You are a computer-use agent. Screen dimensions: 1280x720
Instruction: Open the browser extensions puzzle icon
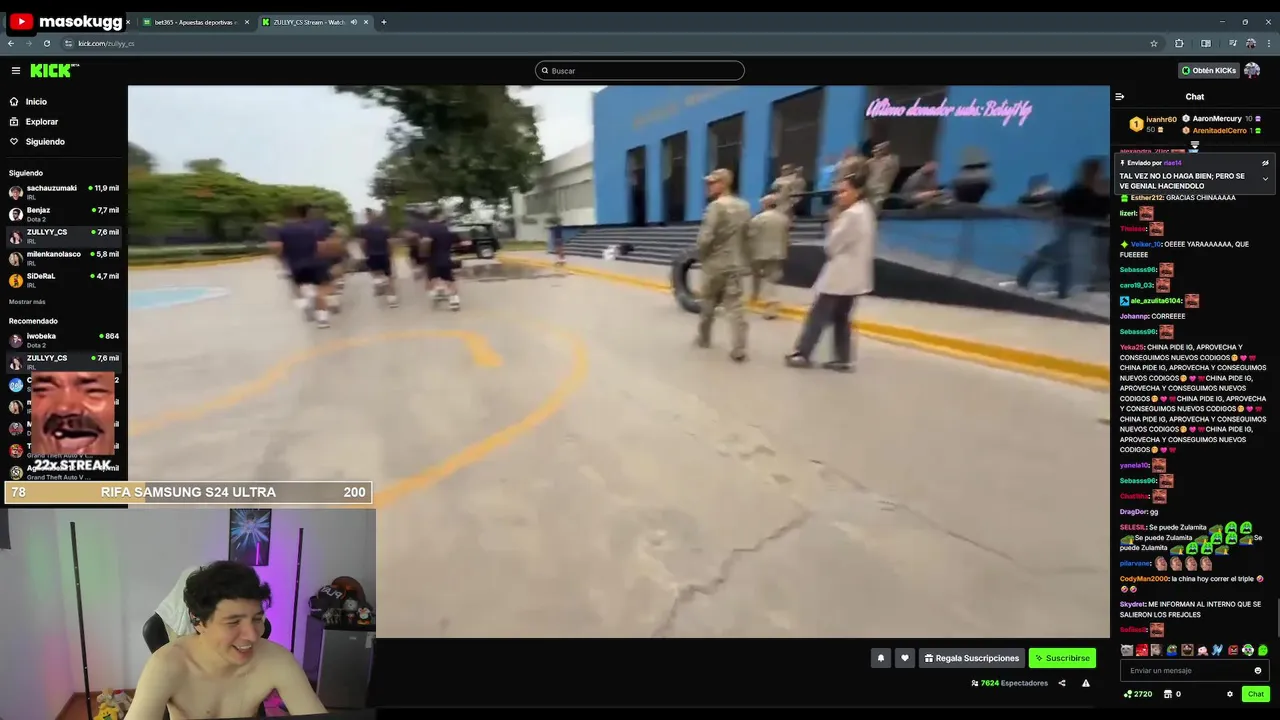[x=1179, y=43]
